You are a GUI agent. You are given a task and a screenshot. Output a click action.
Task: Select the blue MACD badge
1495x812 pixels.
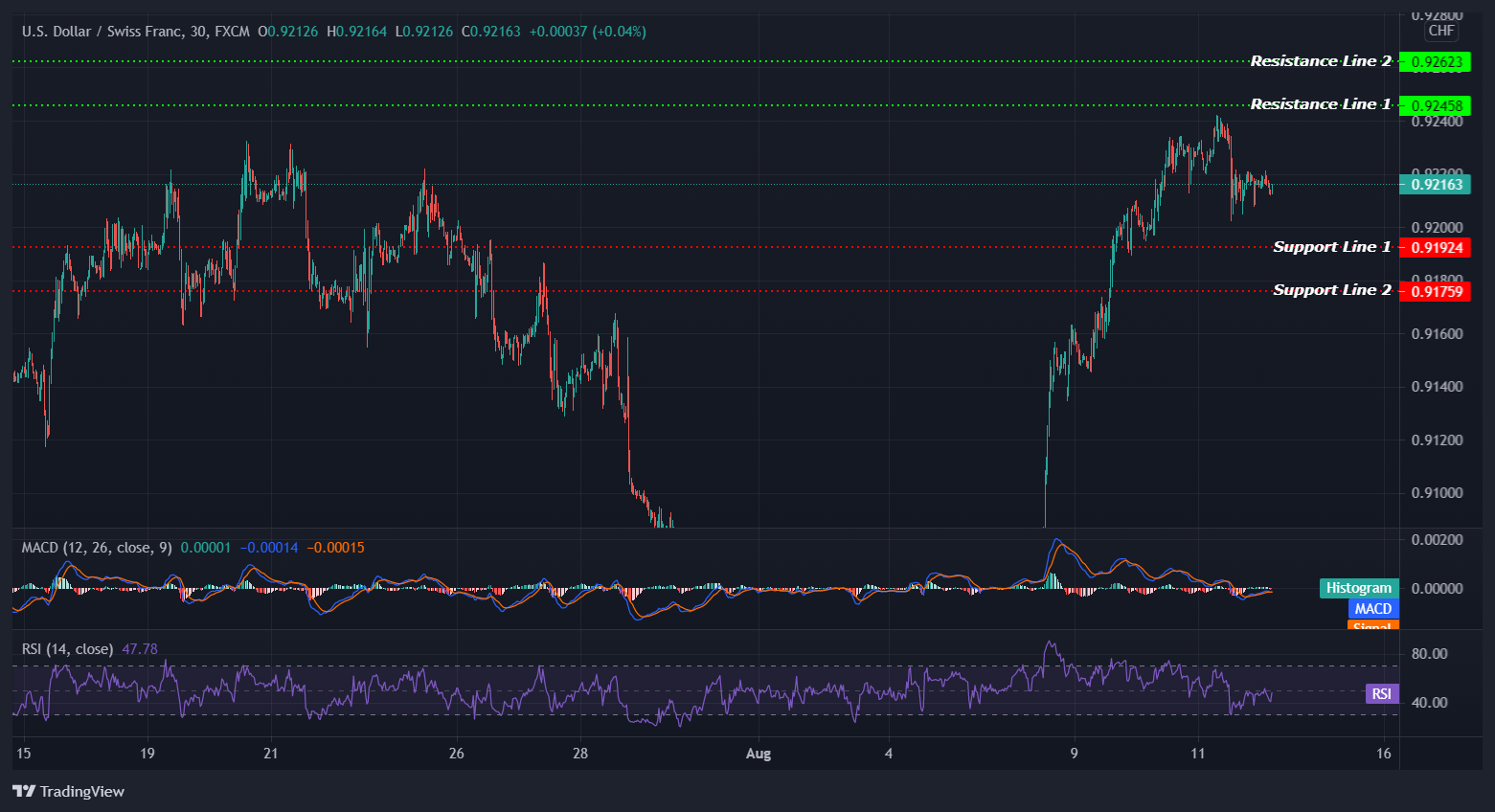1372,608
